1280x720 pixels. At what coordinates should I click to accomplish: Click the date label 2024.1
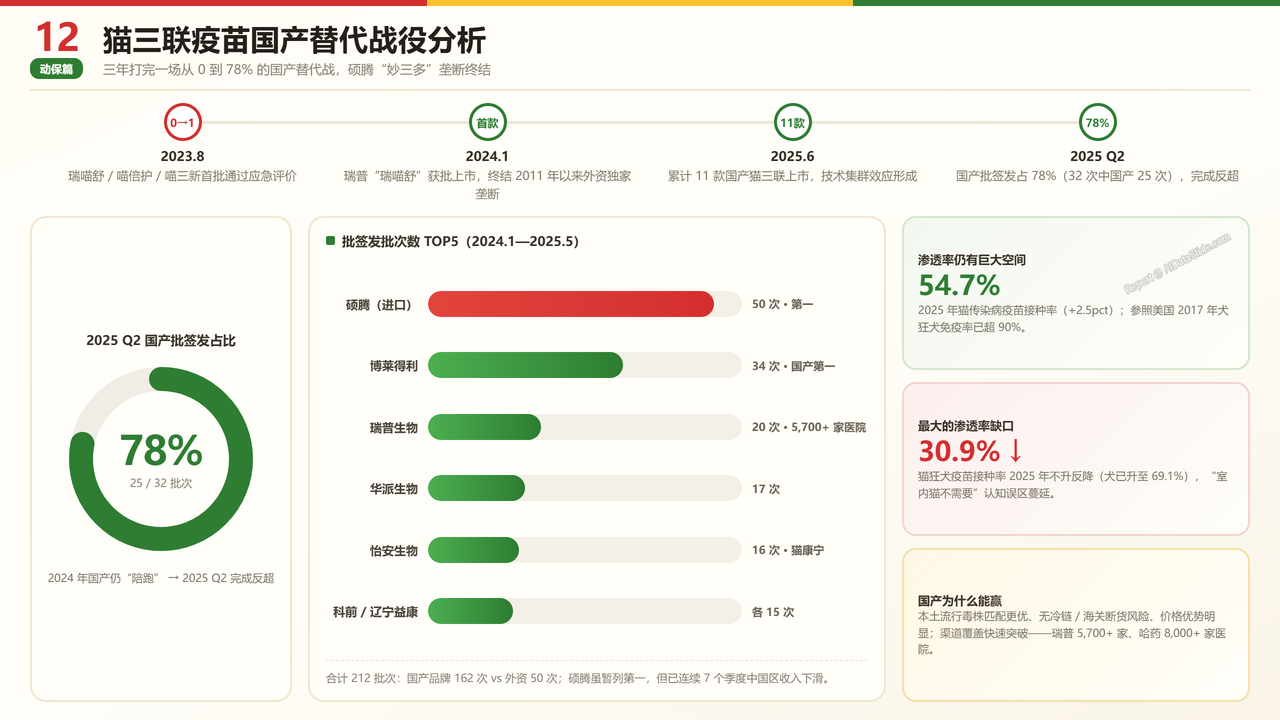click(488, 156)
